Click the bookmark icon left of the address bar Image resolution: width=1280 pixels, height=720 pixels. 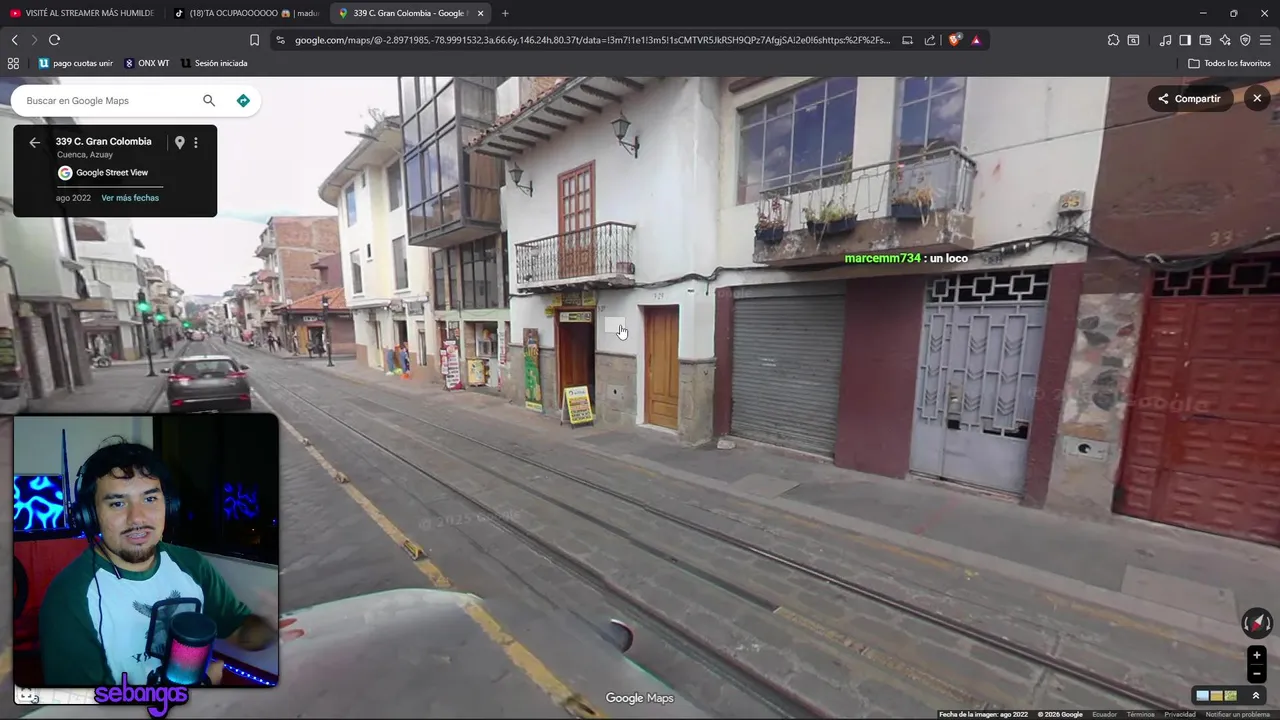coord(254,40)
